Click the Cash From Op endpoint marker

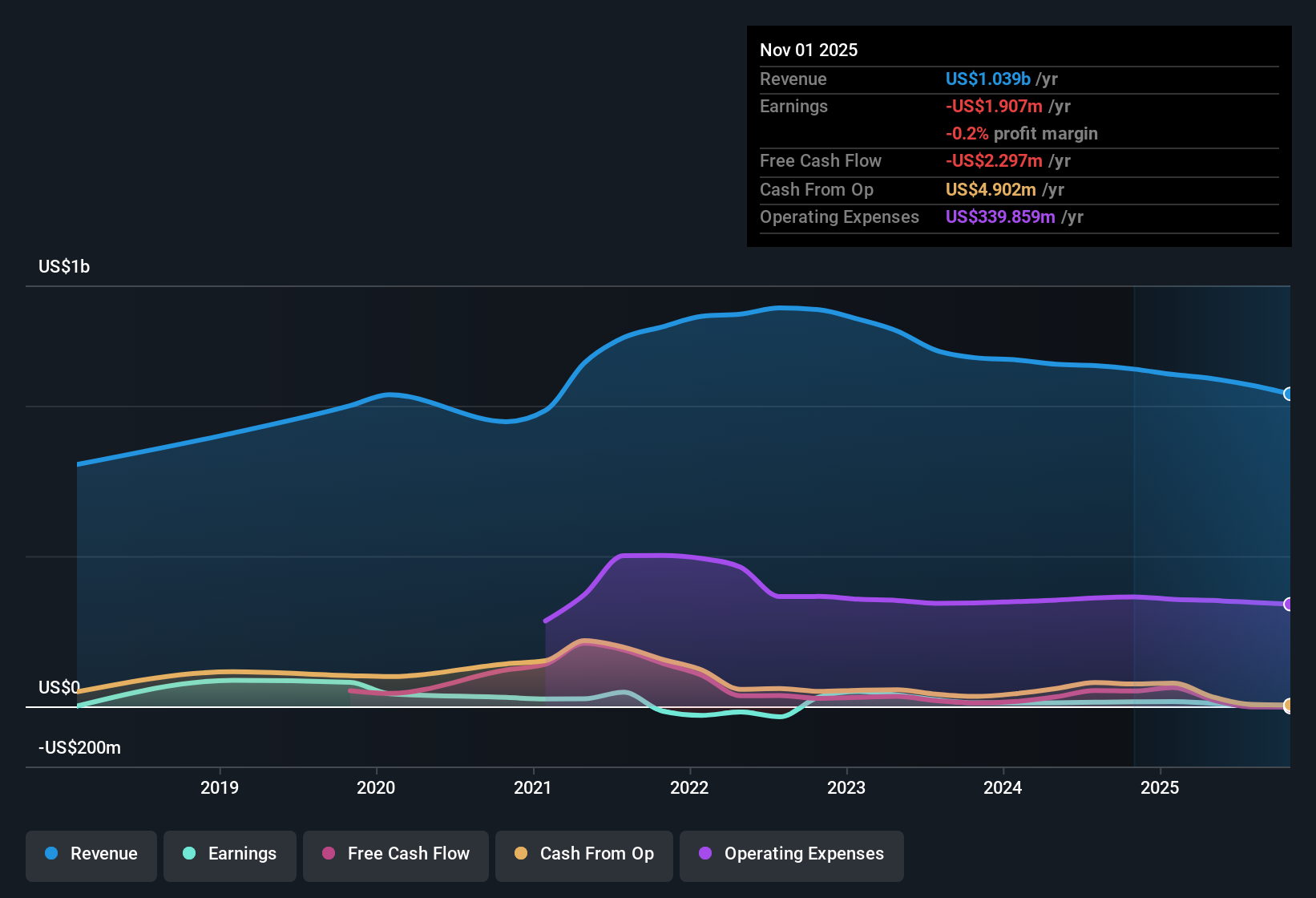coord(1287,706)
